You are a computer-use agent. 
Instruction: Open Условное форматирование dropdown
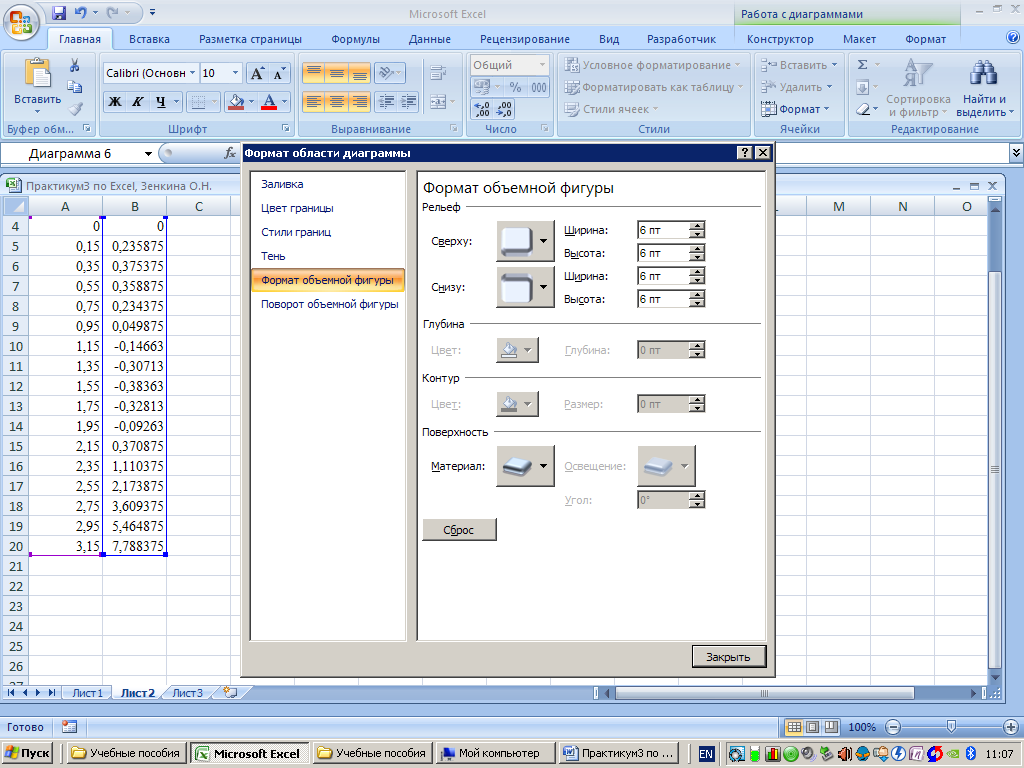(653, 65)
